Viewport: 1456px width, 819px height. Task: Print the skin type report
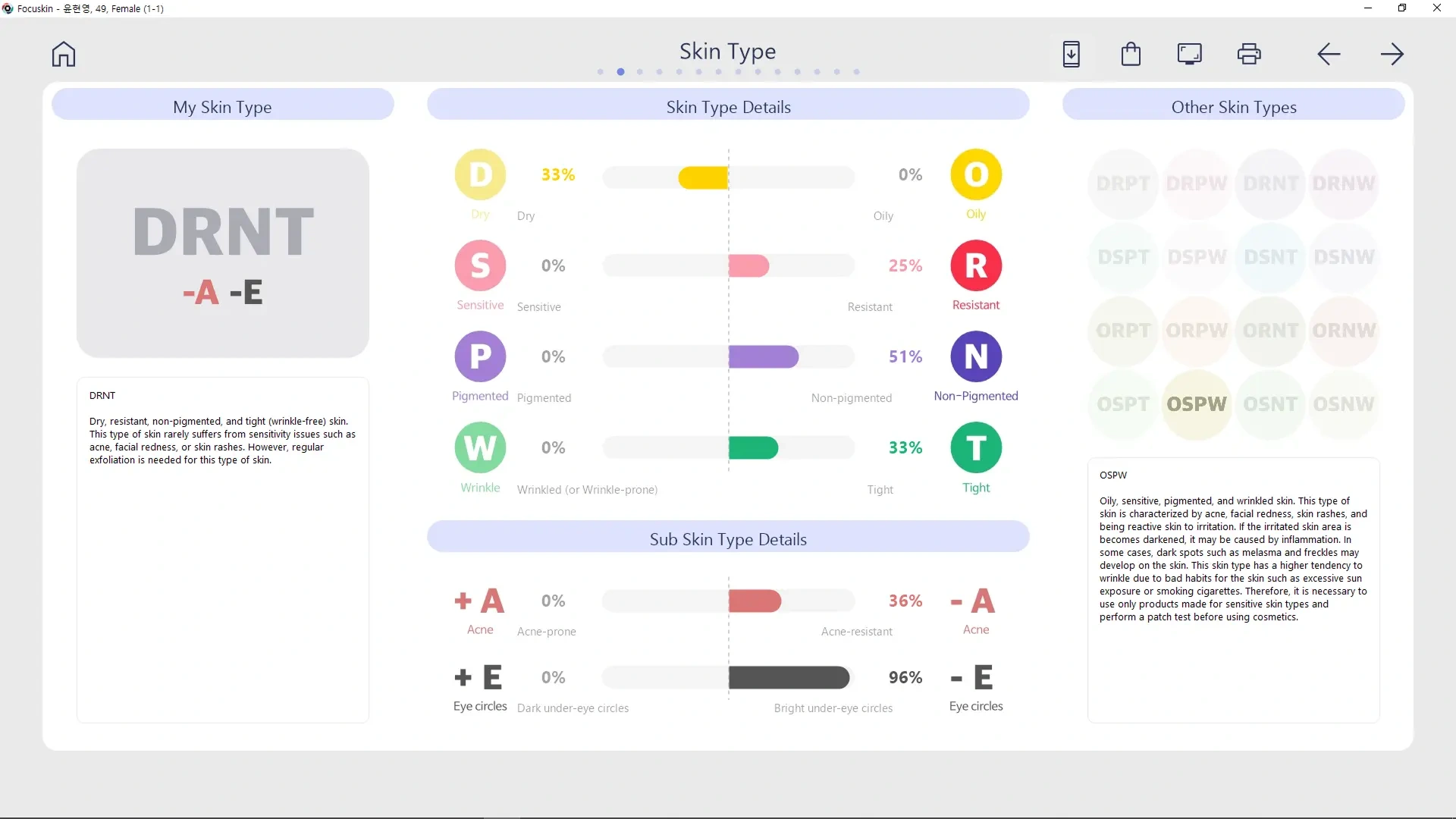click(1249, 55)
